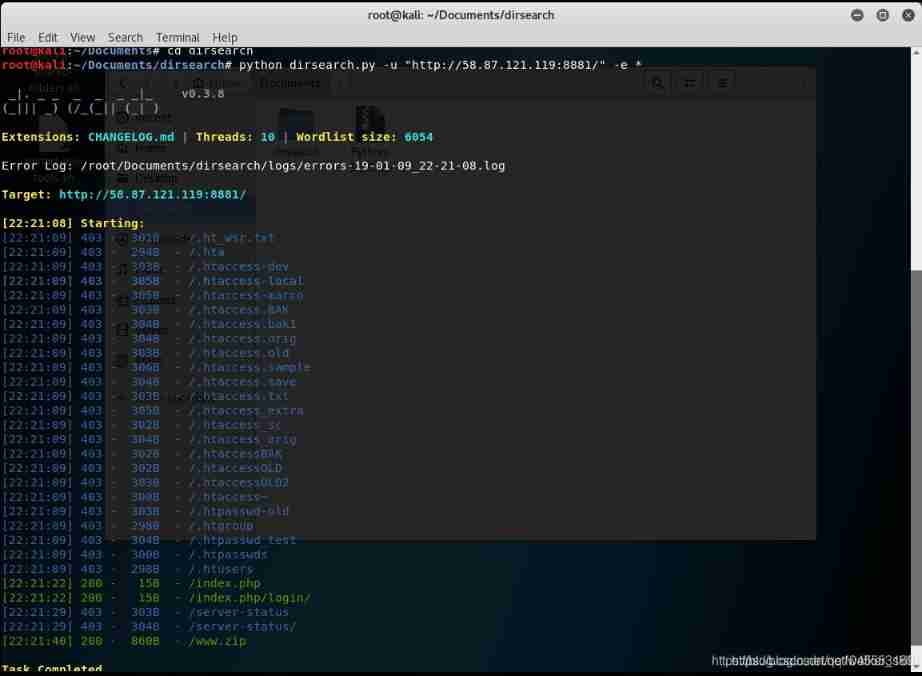
Task: Click the error log file path
Action: click(x=291, y=165)
